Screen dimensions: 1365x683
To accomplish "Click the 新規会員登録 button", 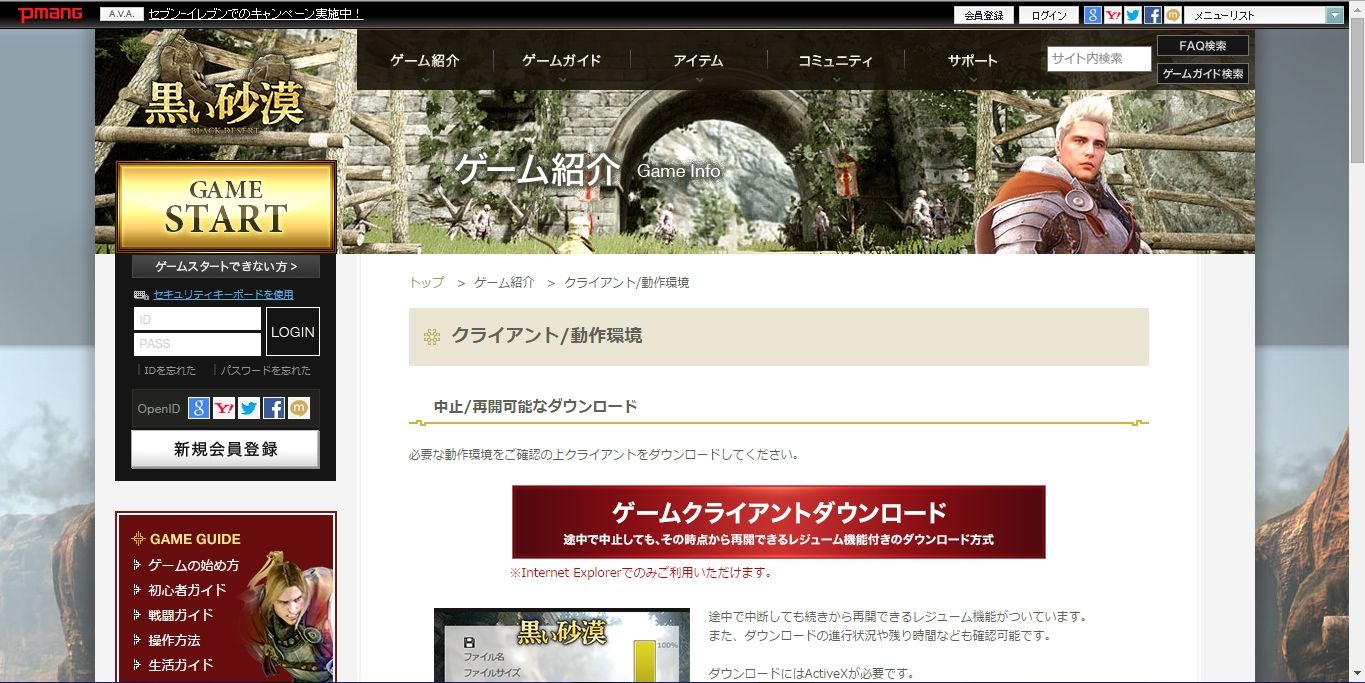I will 226,449.
